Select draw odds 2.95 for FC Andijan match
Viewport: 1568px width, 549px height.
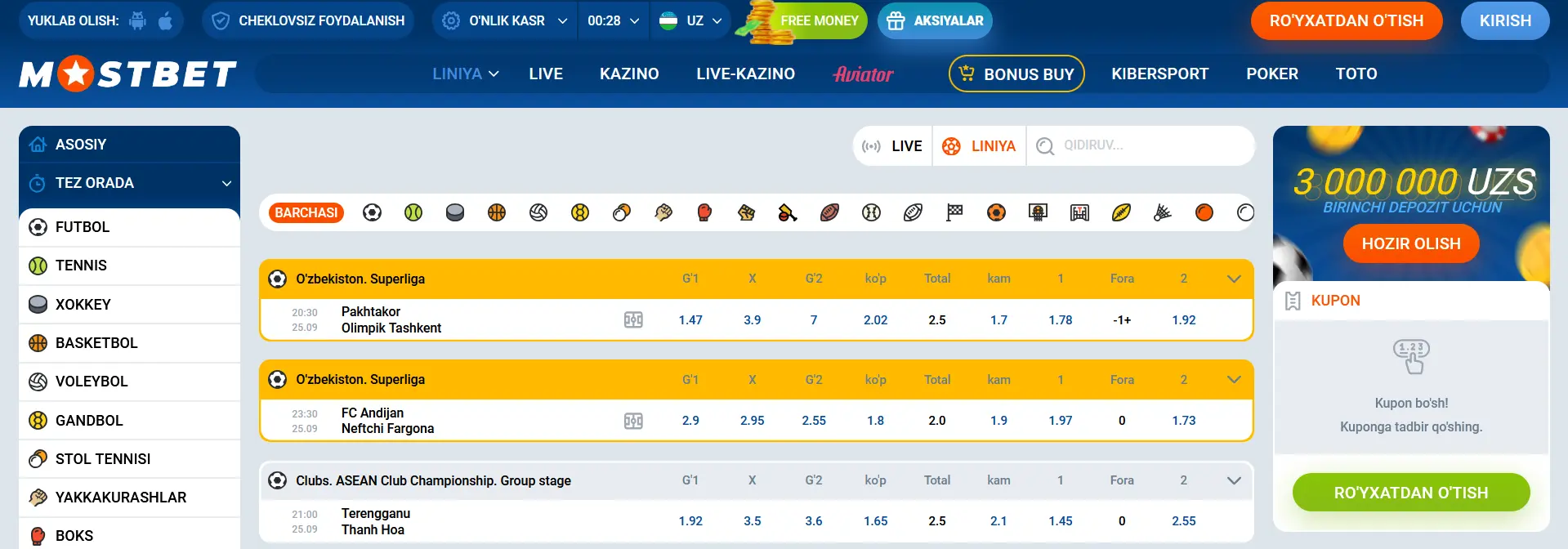(x=753, y=421)
